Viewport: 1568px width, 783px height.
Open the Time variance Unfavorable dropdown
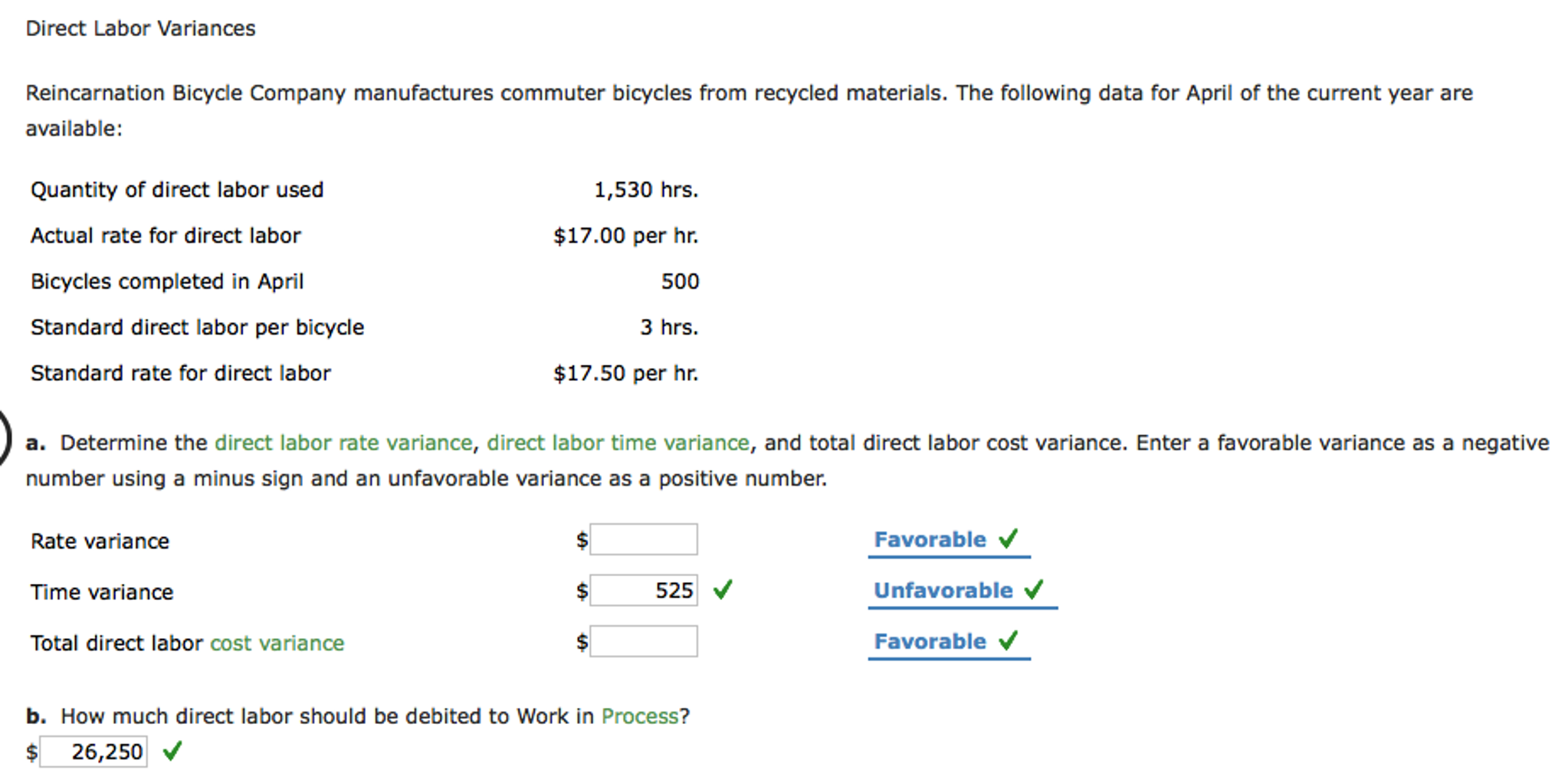pyautogui.click(x=943, y=591)
